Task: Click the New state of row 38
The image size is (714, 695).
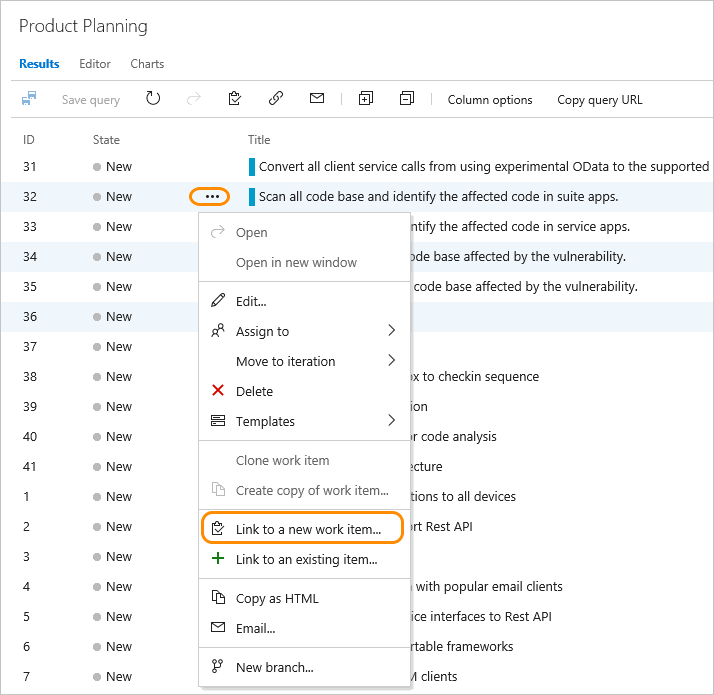Action: point(118,377)
